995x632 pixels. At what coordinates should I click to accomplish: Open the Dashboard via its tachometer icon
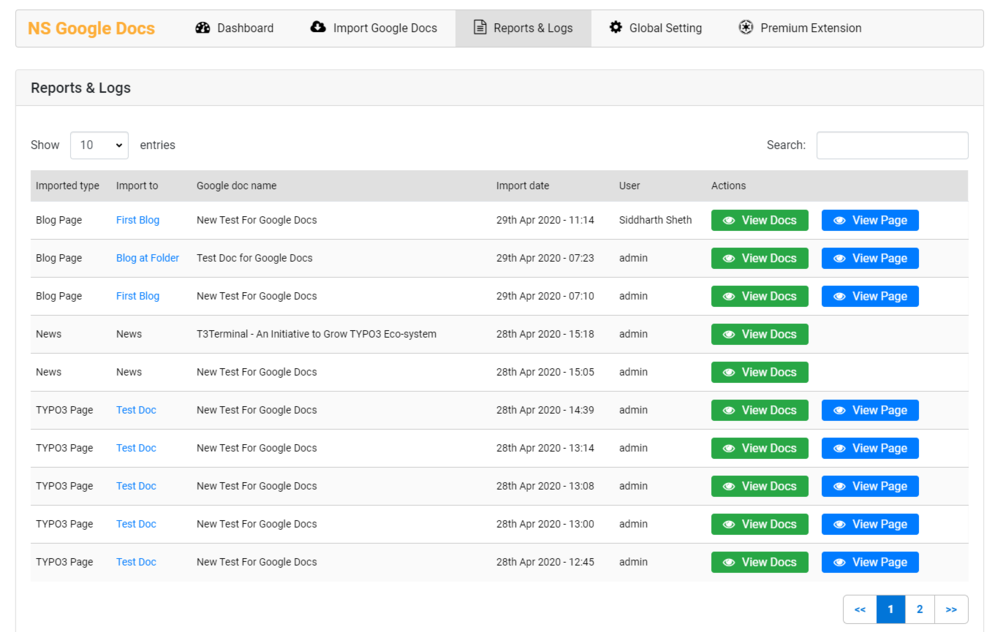point(203,28)
